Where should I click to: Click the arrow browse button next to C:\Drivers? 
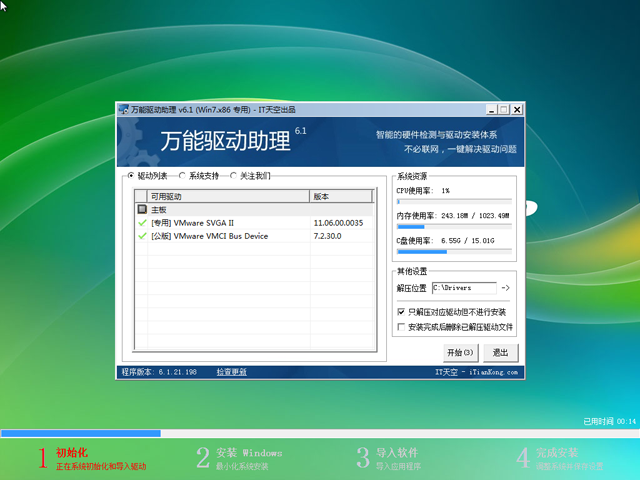(505, 288)
